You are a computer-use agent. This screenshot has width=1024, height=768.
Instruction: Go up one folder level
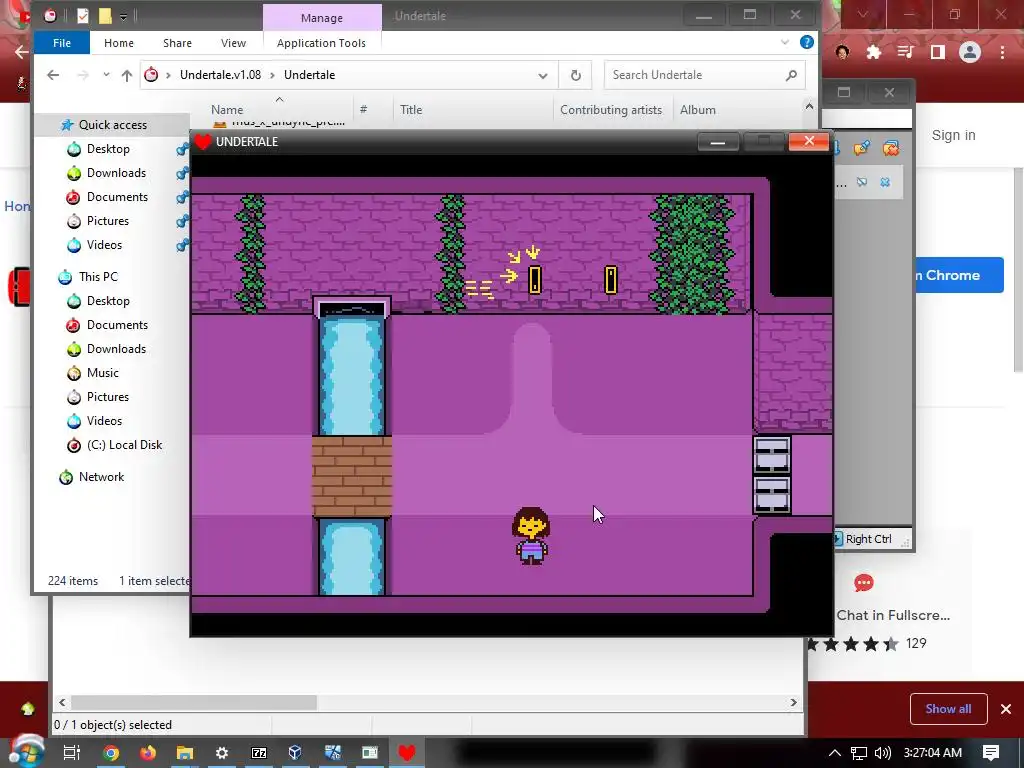tap(127, 75)
